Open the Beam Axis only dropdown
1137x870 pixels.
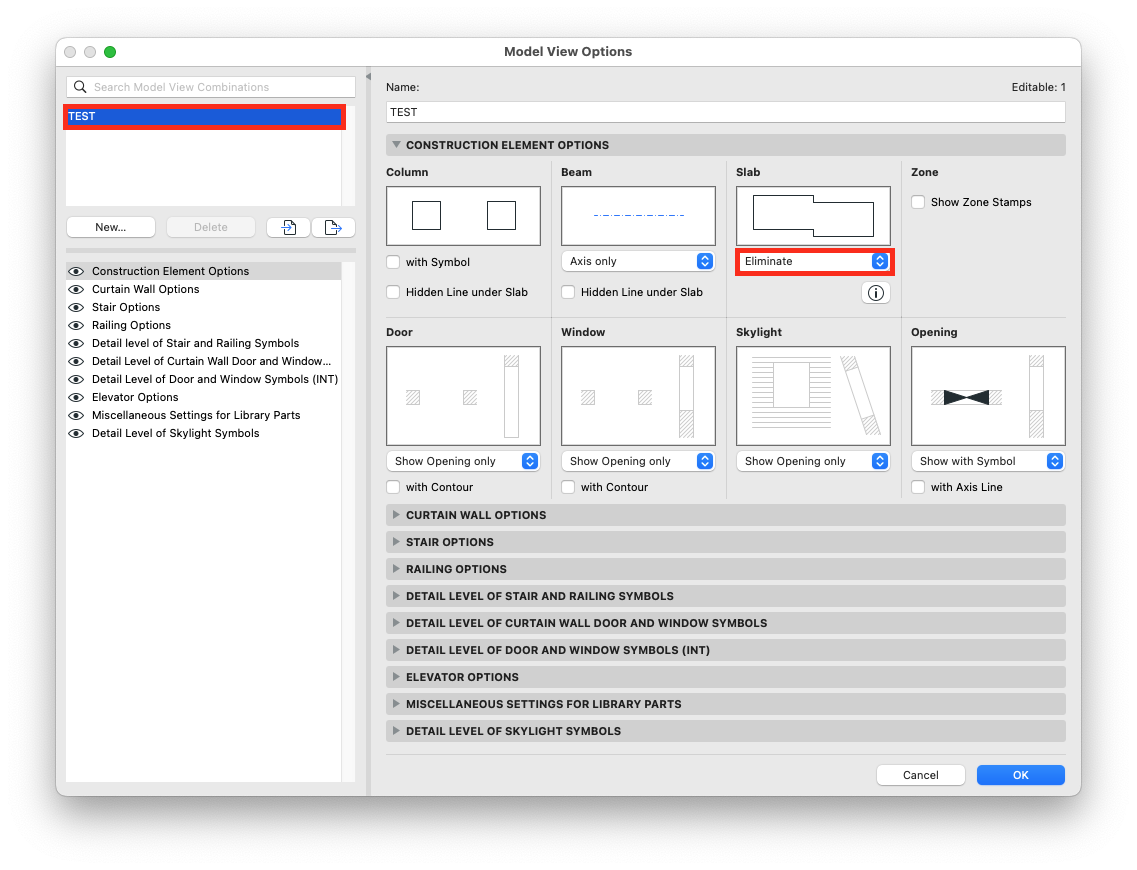tap(637, 261)
